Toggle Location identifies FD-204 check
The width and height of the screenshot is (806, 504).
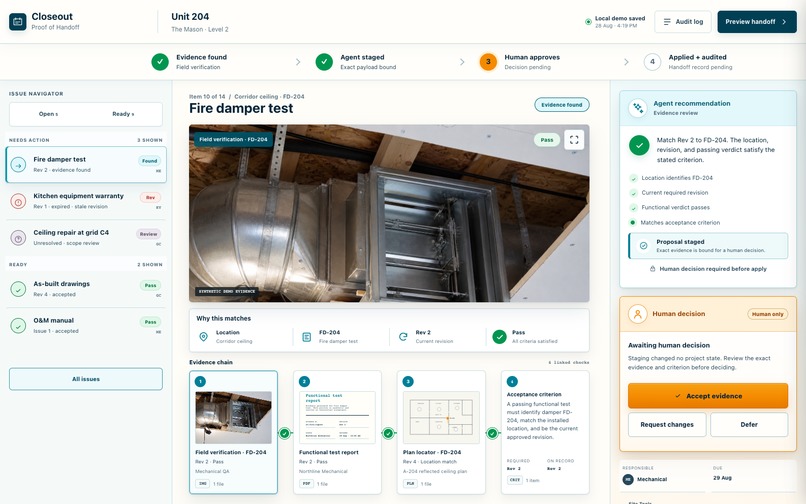tap(633, 178)
